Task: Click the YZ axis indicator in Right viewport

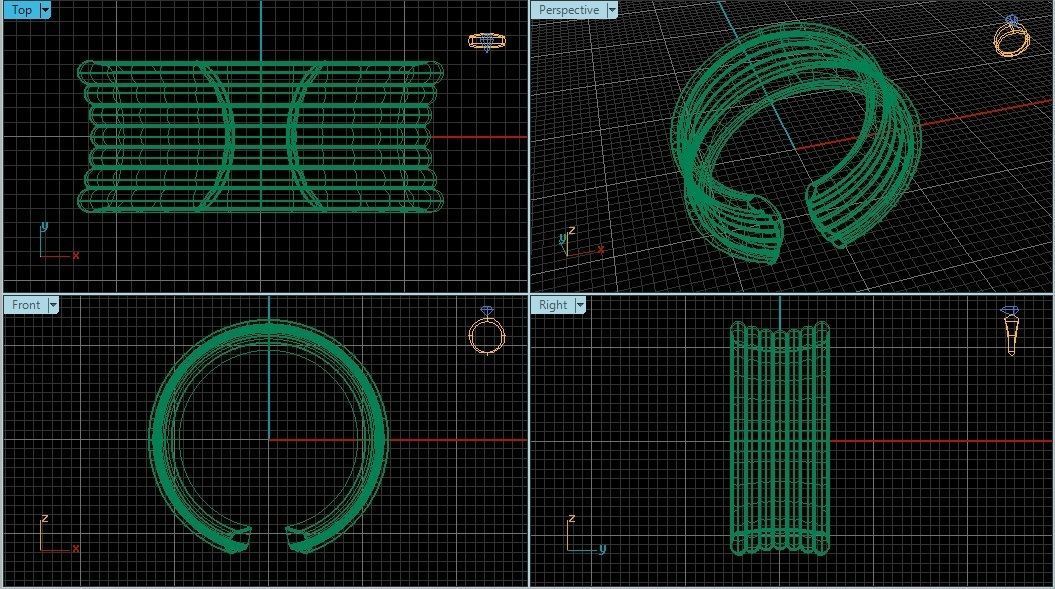Action: pos(585,534)
